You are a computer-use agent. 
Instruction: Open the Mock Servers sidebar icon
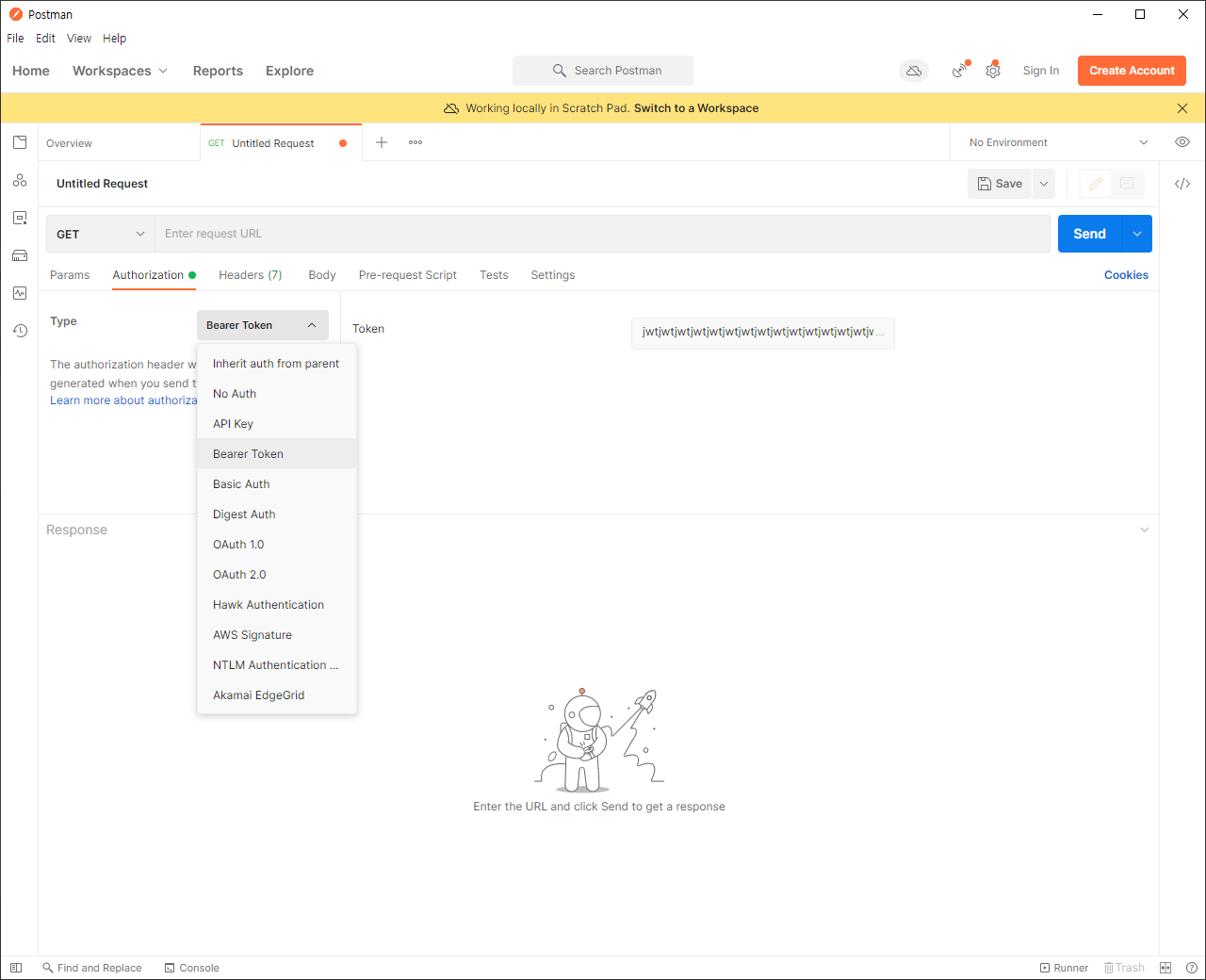[20, 255]
